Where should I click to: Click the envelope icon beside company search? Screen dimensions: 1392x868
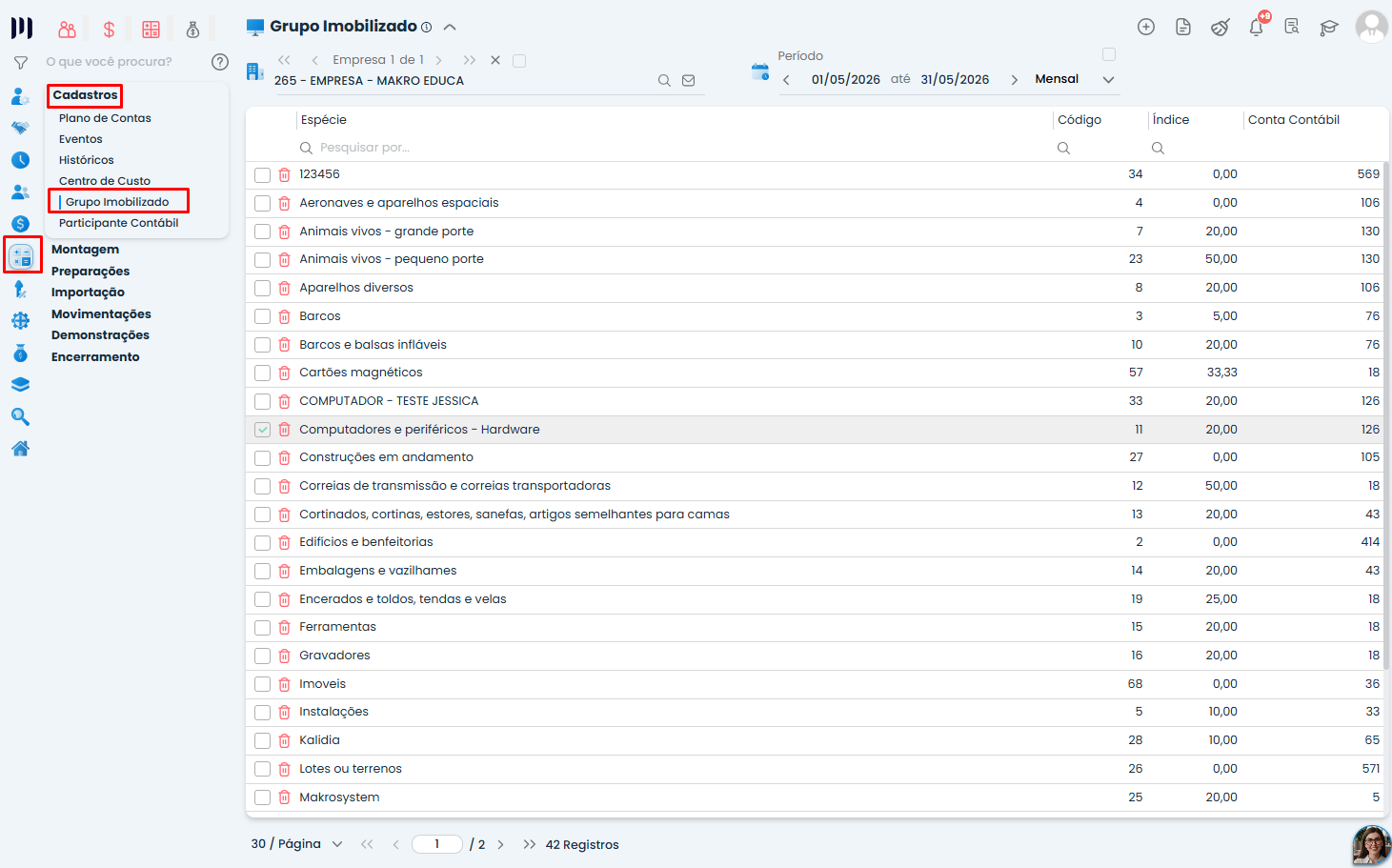point(689,81)
